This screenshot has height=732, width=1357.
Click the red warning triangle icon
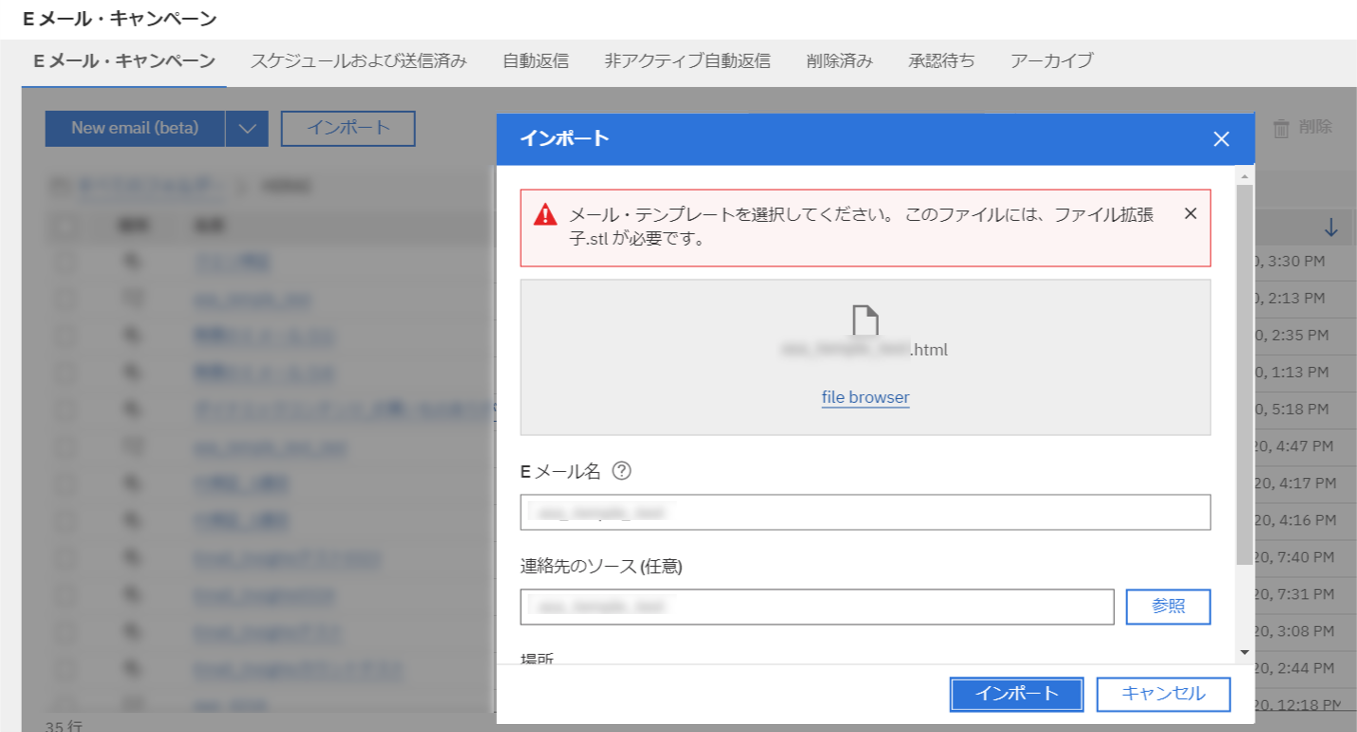545,214
